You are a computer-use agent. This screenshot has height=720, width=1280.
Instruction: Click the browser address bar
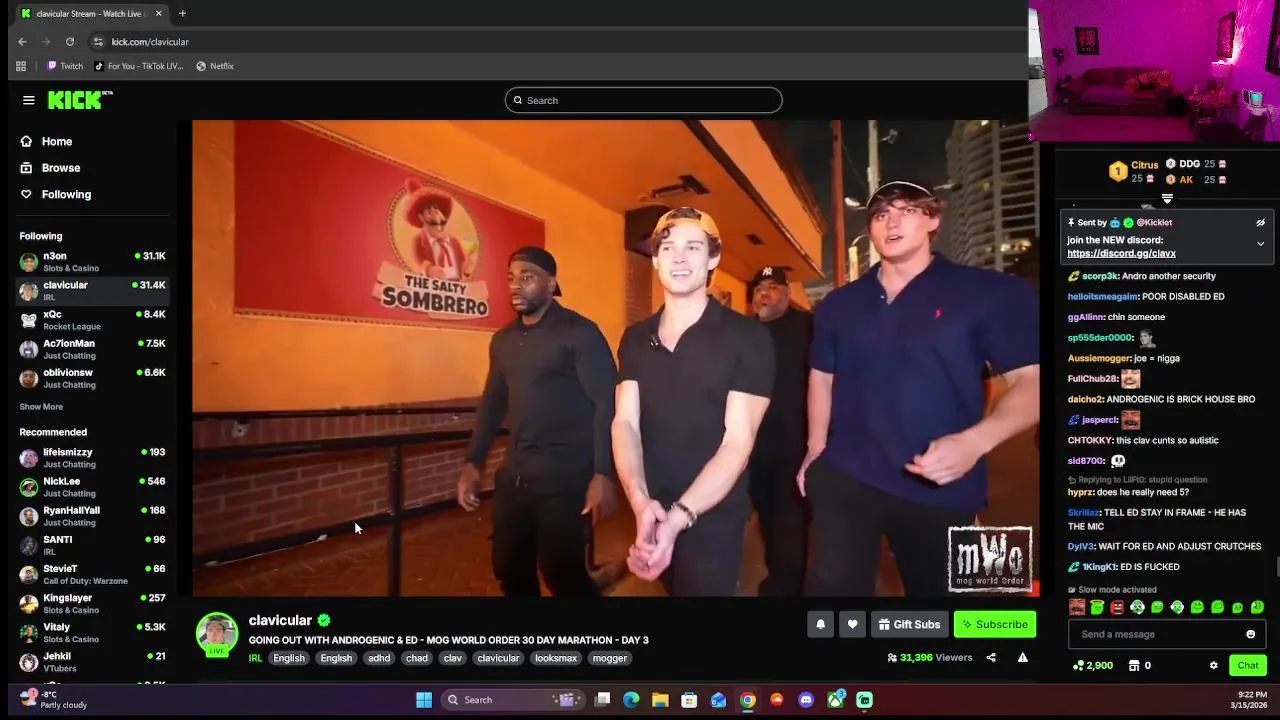click(560, 42)
